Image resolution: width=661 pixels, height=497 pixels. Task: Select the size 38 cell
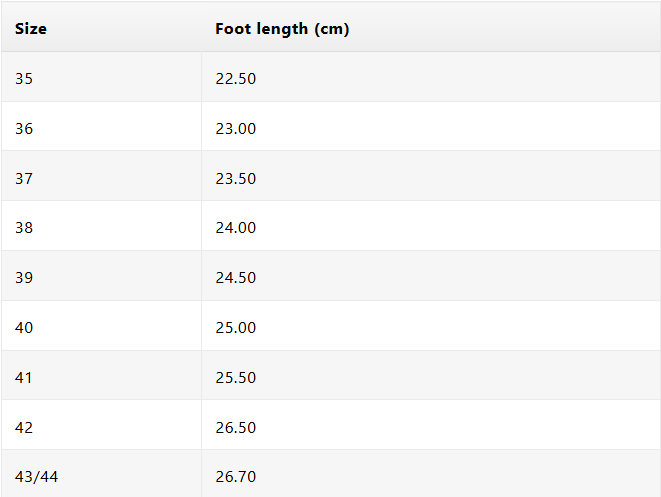coord(24,227)
